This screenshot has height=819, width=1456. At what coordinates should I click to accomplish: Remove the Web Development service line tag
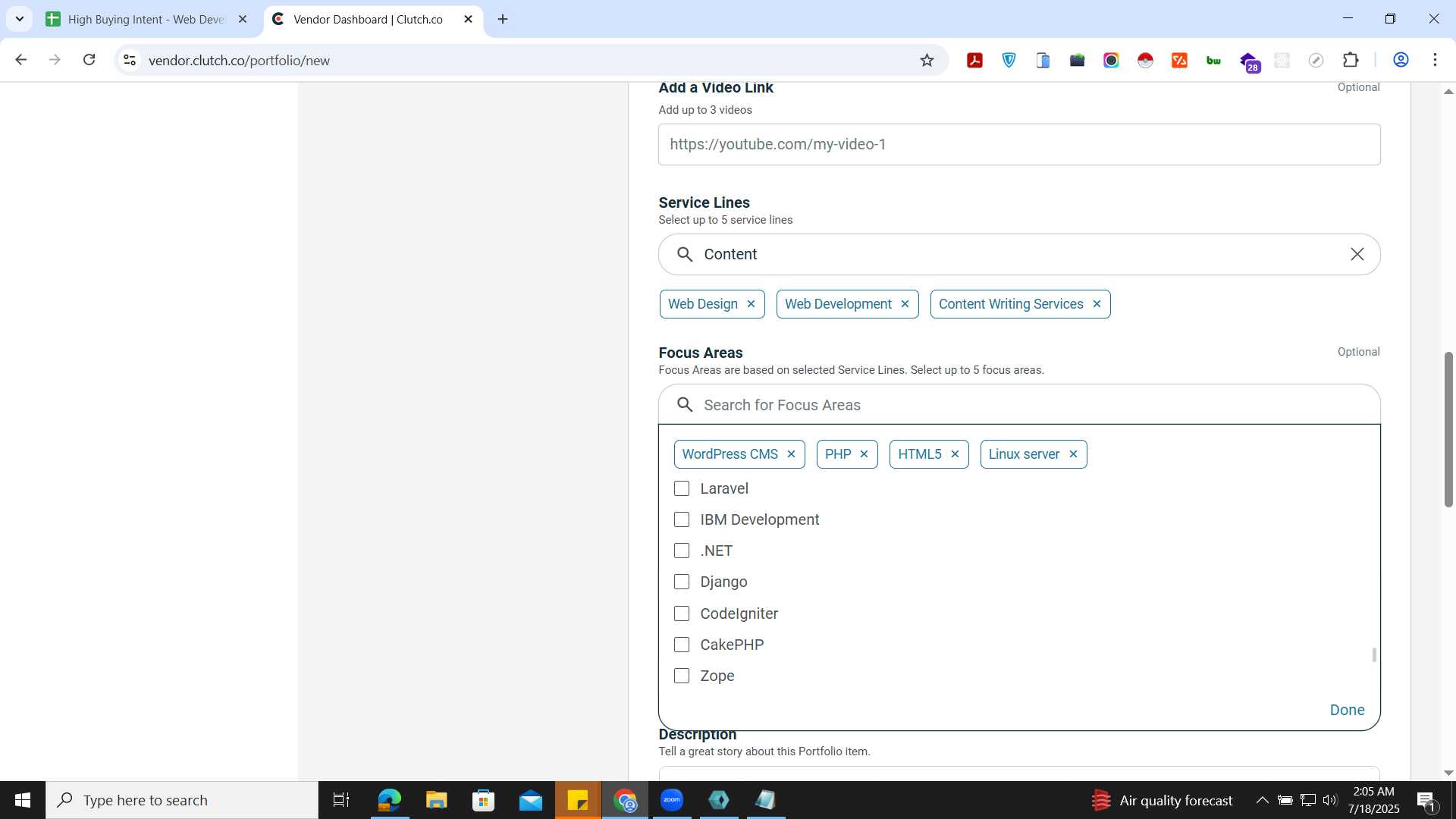click(x=905, y=304)
